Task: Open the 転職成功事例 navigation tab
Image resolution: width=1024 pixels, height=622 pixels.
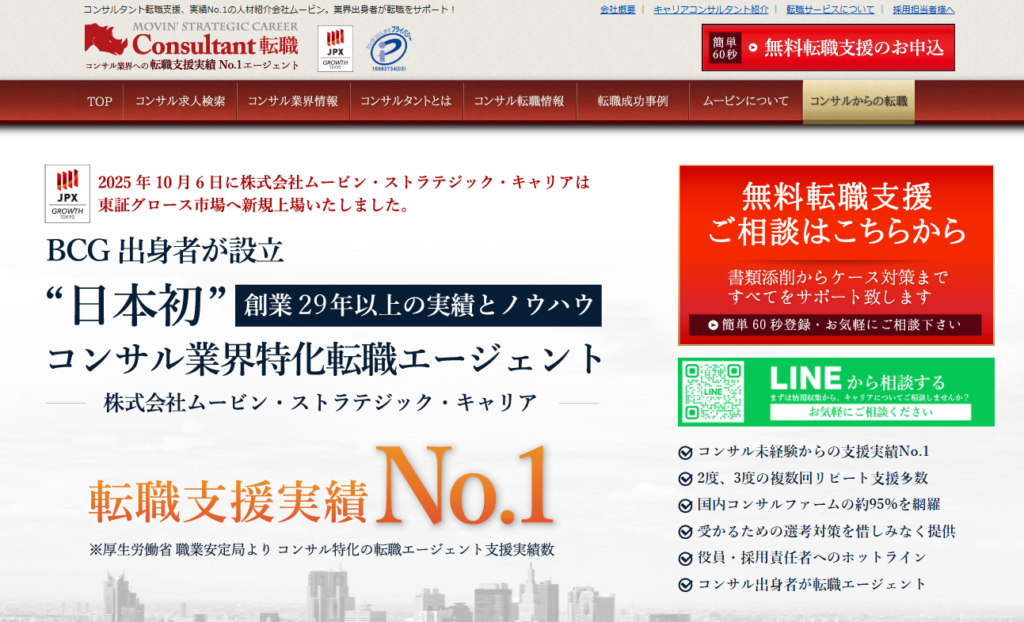Action: [x=632, y=101]
